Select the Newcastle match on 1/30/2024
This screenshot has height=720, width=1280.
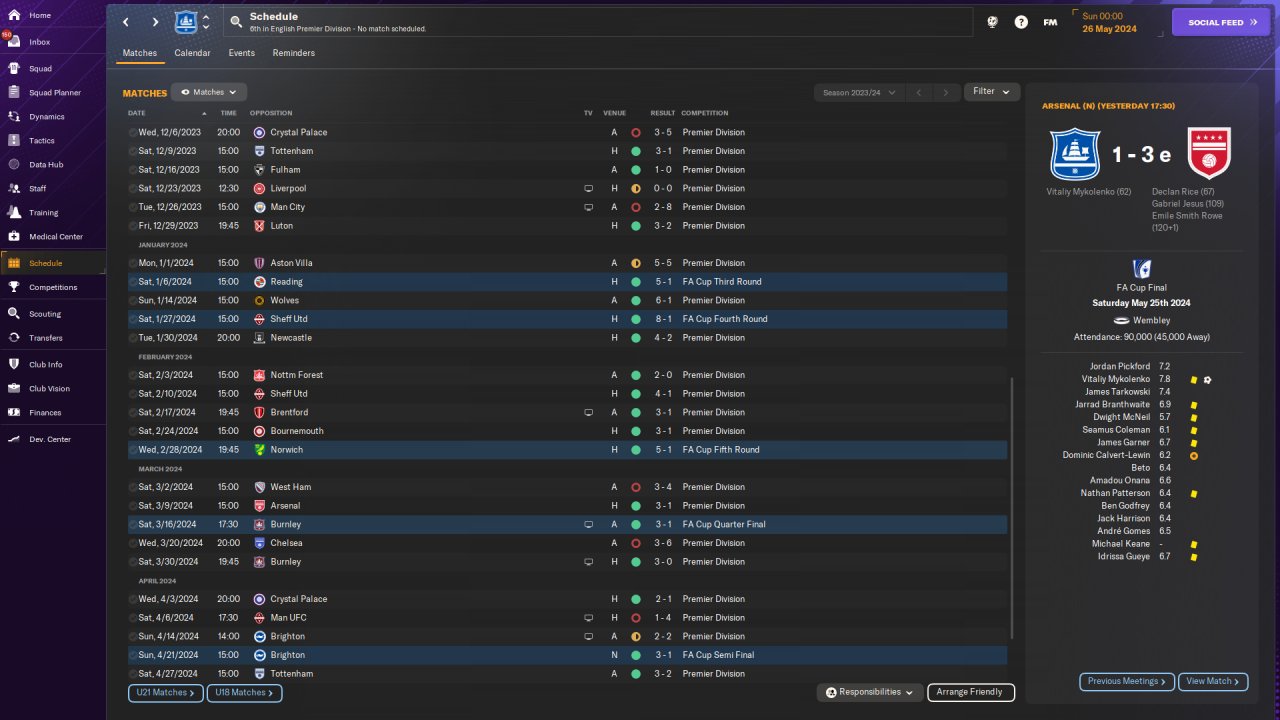[567, 338]
